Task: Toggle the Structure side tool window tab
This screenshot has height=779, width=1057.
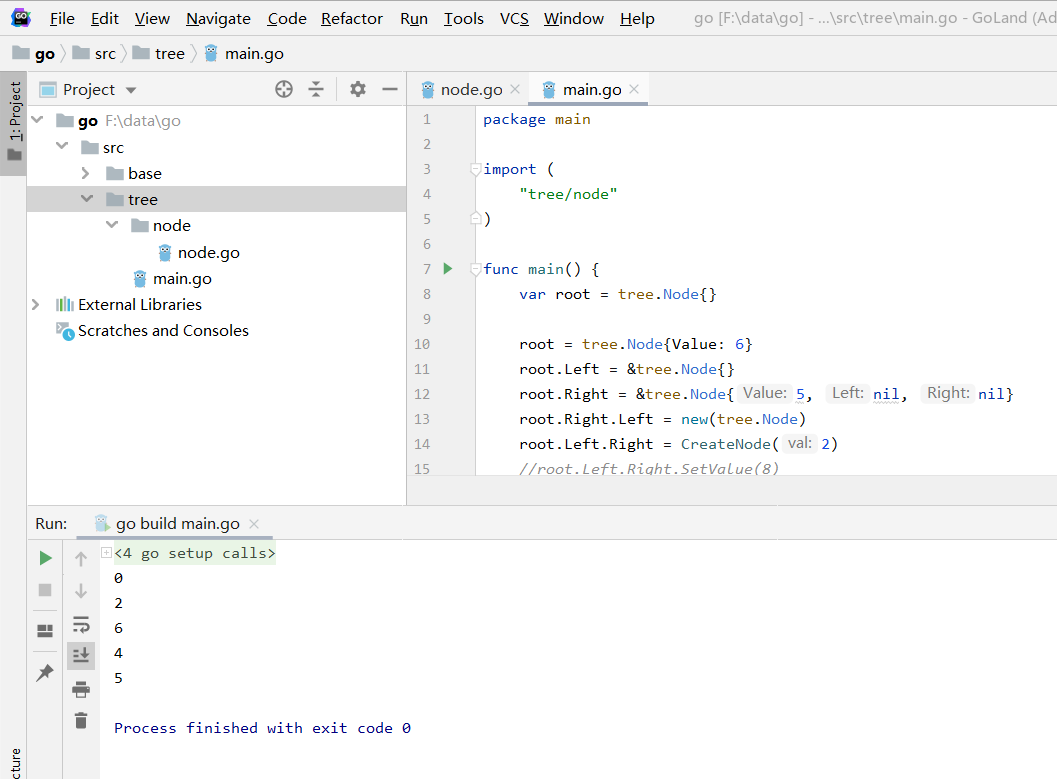Action: [x=14, y=764]
